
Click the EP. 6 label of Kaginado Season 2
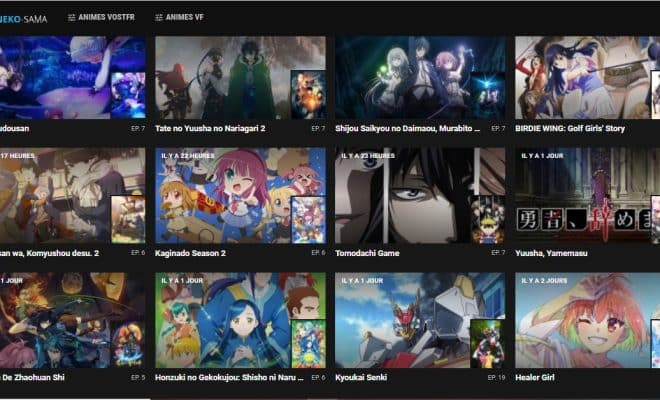coord(318,253)
